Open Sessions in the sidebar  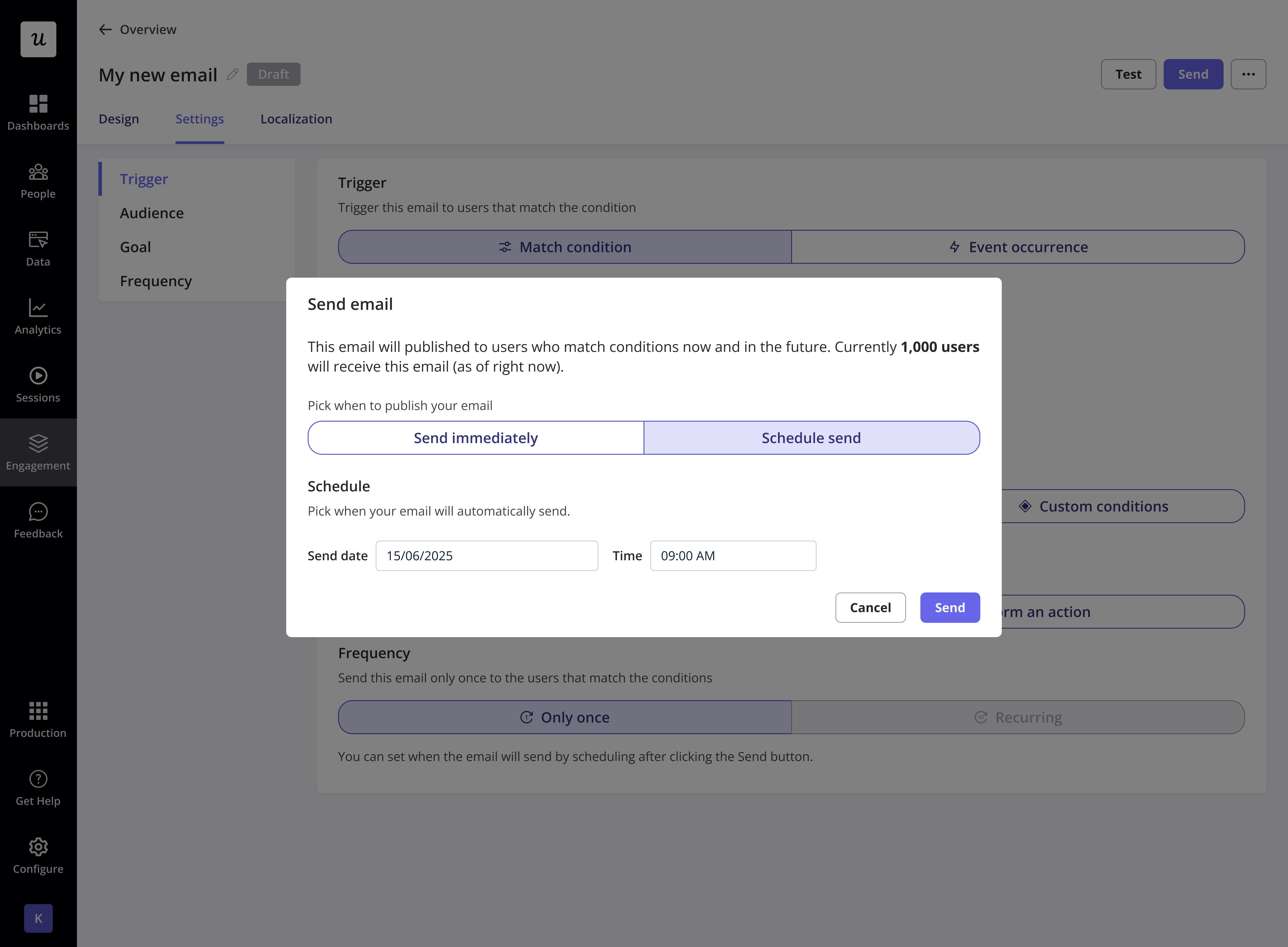point(38,385)
